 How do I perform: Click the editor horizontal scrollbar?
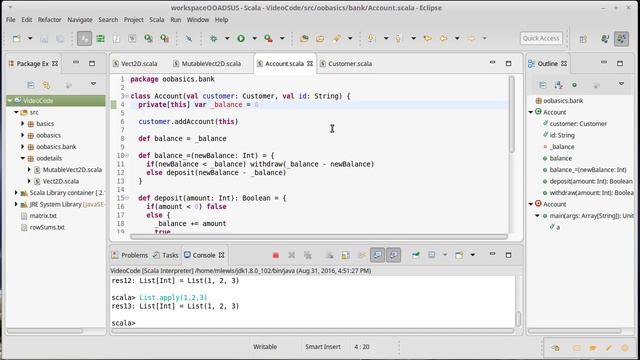tap(319, 236)
